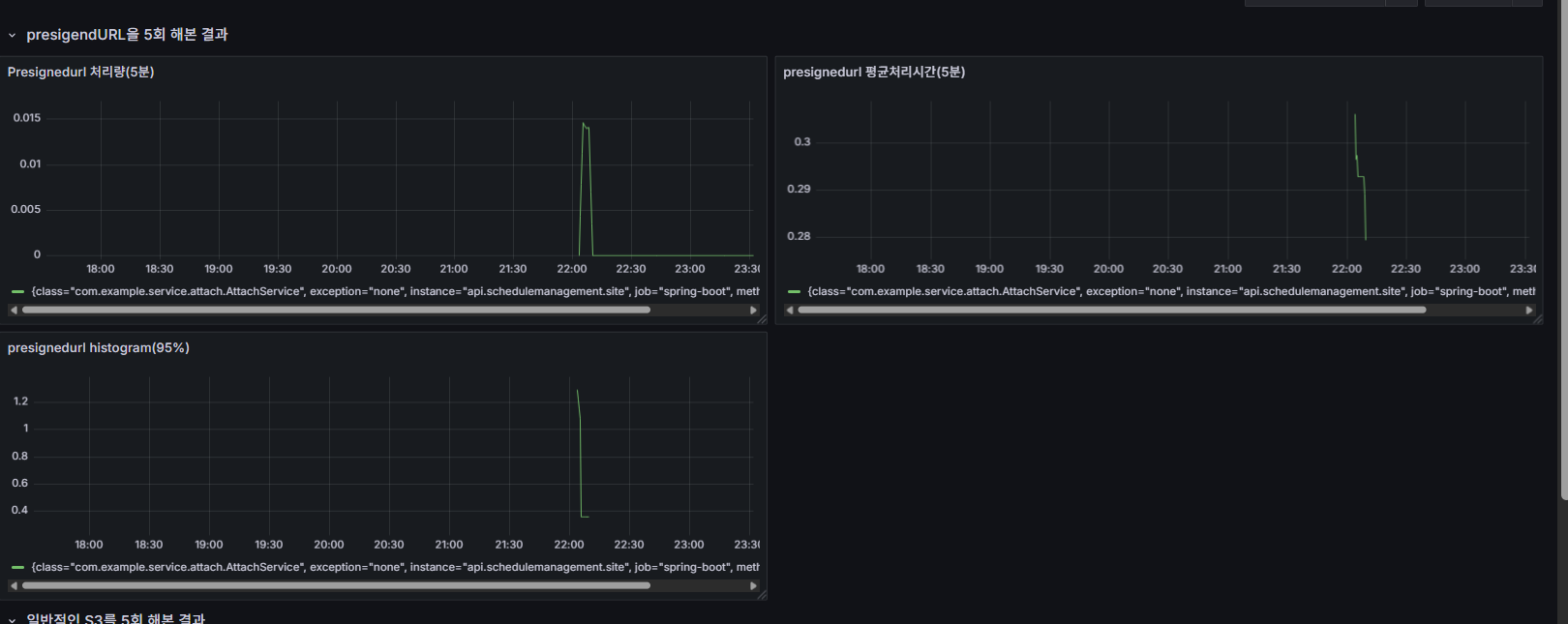Click the horizontal scrollbar thumb in histogram(95%) legend

coord(336,585)
